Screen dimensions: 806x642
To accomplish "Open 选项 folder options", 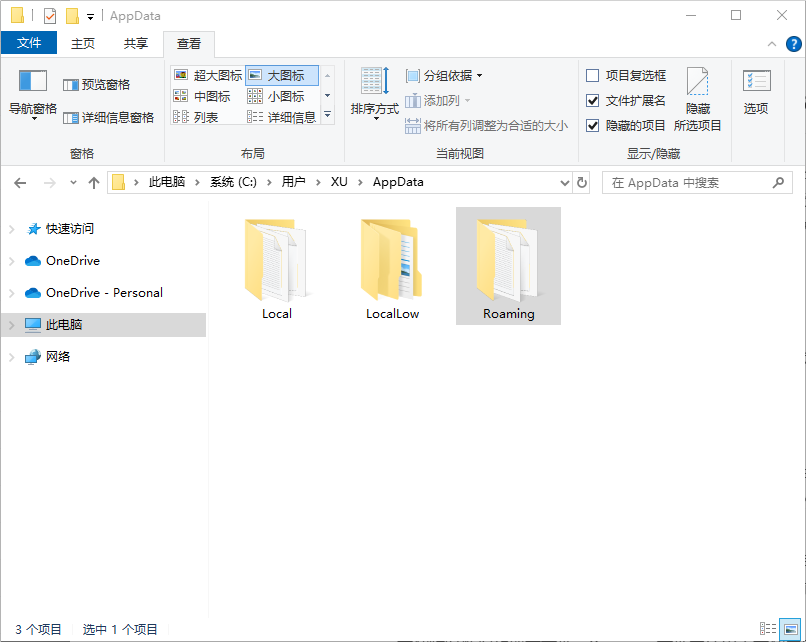I will click(x=755, y=92).
